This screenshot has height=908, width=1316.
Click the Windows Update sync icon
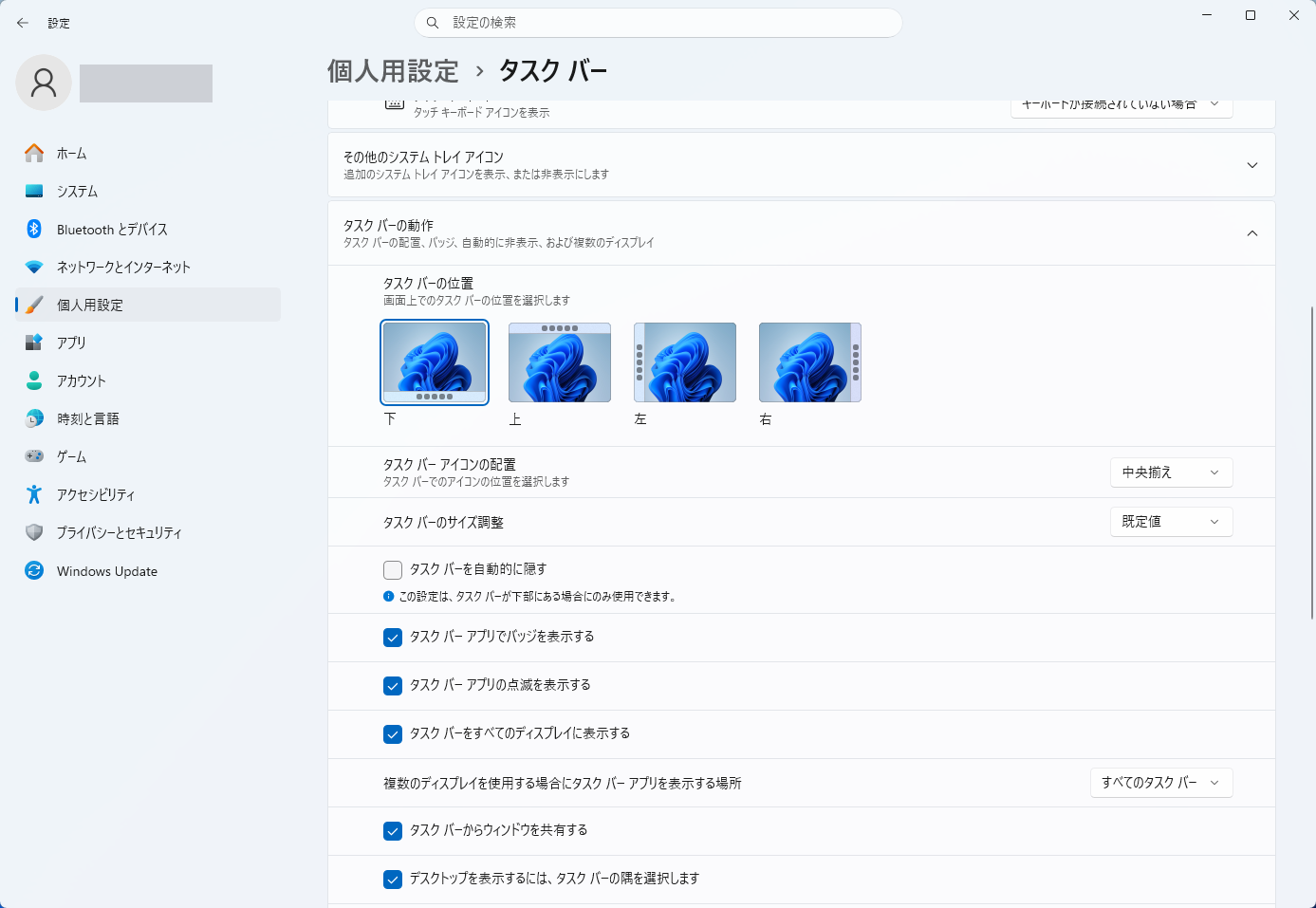[x=34, y=570]
